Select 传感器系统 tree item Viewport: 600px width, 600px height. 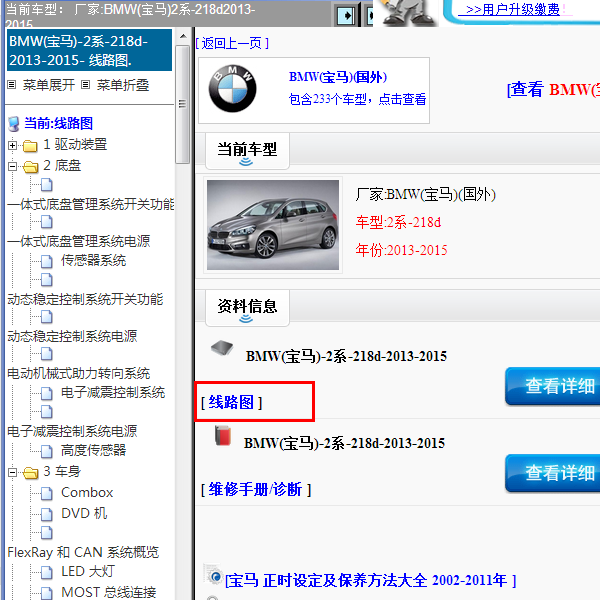93,261
